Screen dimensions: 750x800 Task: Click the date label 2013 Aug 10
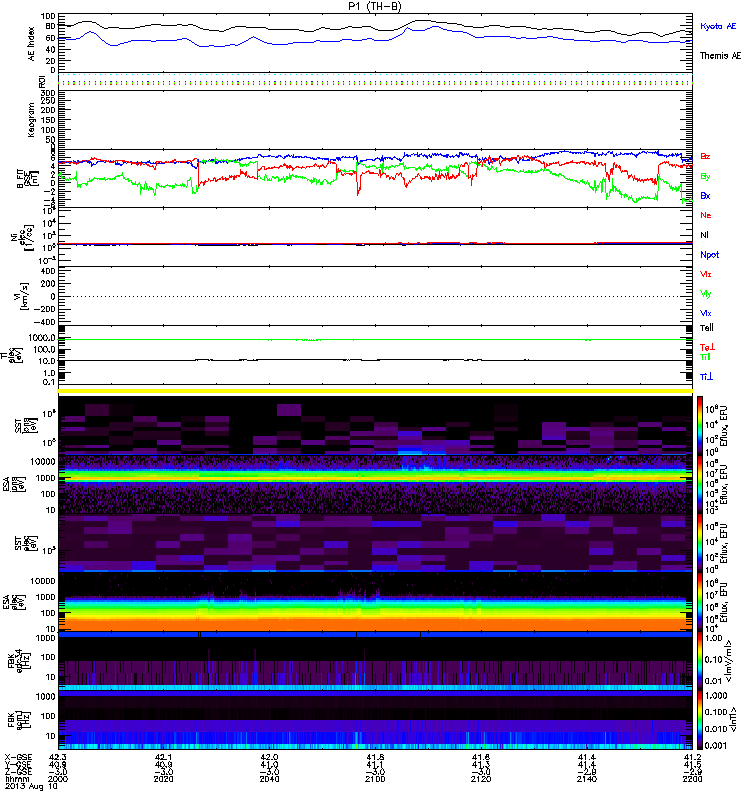[31, 786]
